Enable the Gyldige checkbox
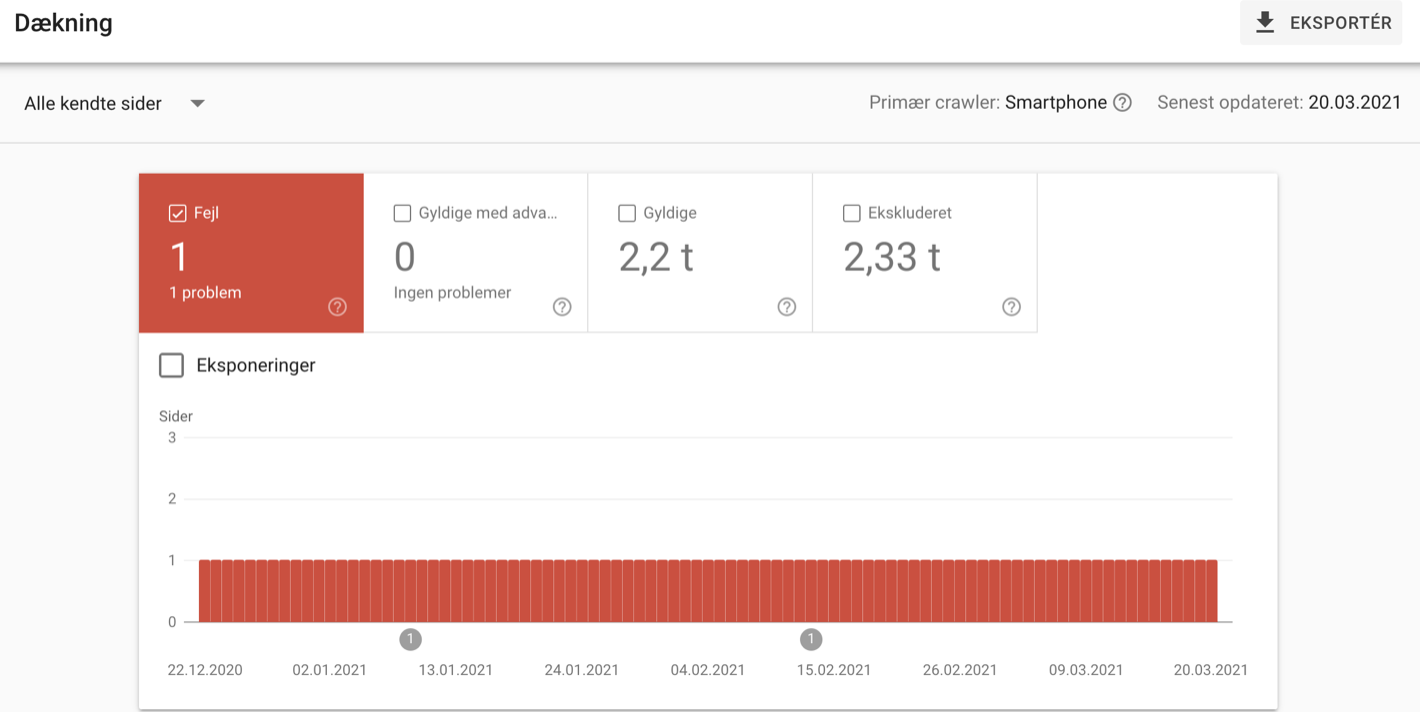 click(627, 213)
